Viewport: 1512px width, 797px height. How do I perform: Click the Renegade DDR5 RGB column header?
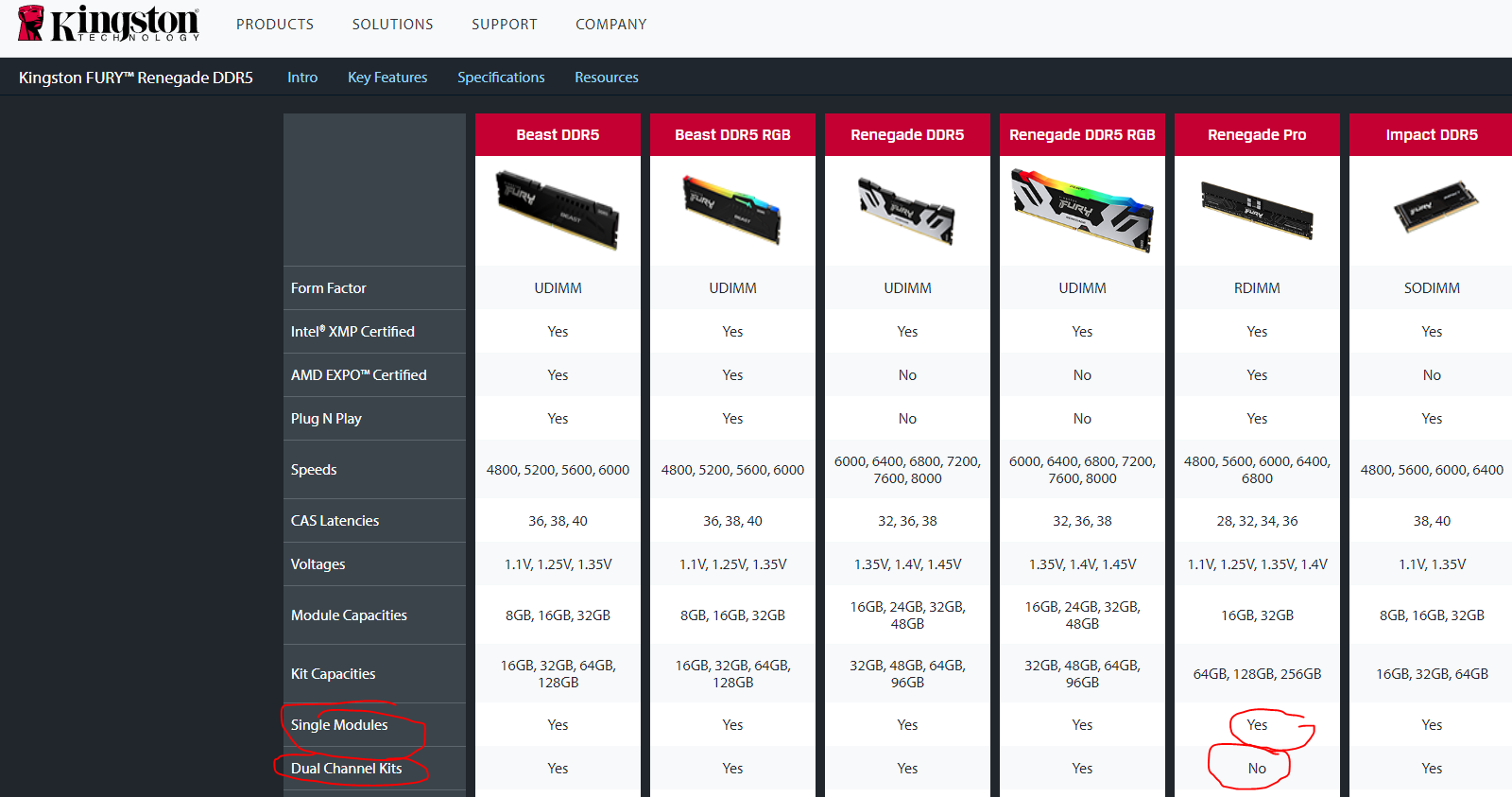[1082, 134]
